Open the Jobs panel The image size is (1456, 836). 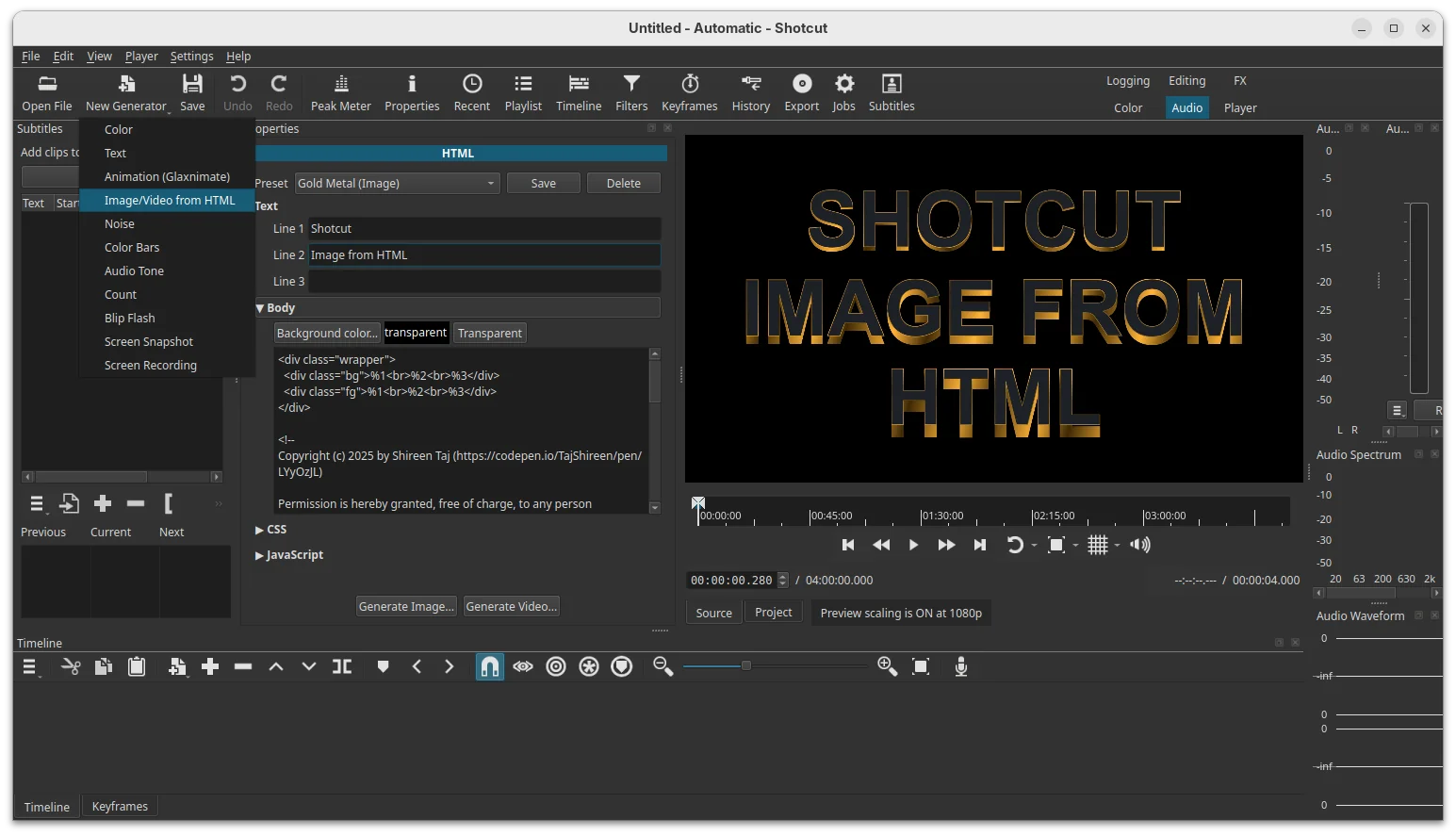coord(843,93)
